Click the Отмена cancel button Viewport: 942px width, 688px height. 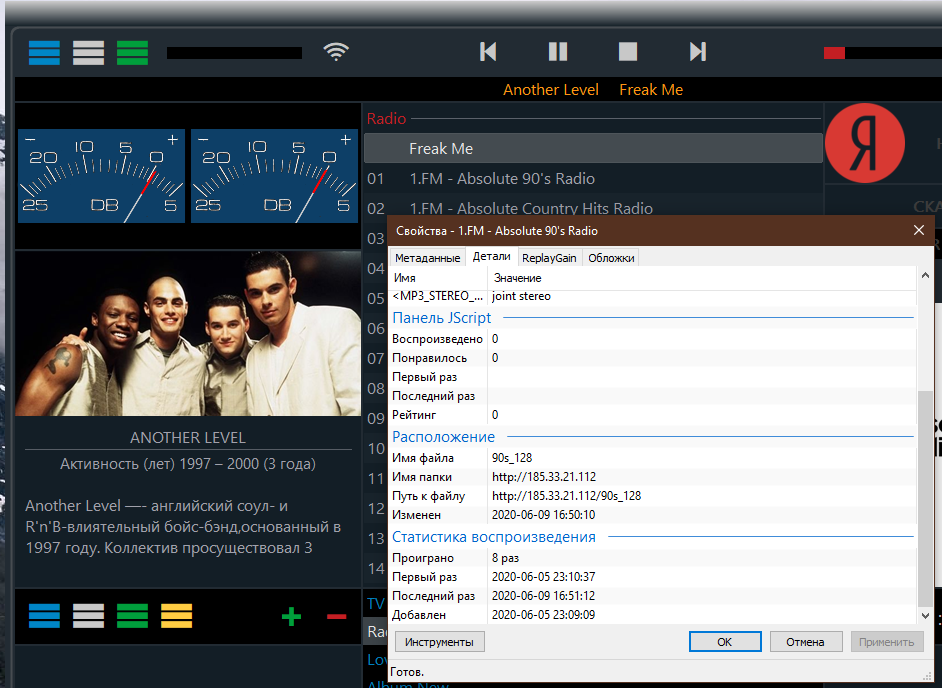[804, 642]
